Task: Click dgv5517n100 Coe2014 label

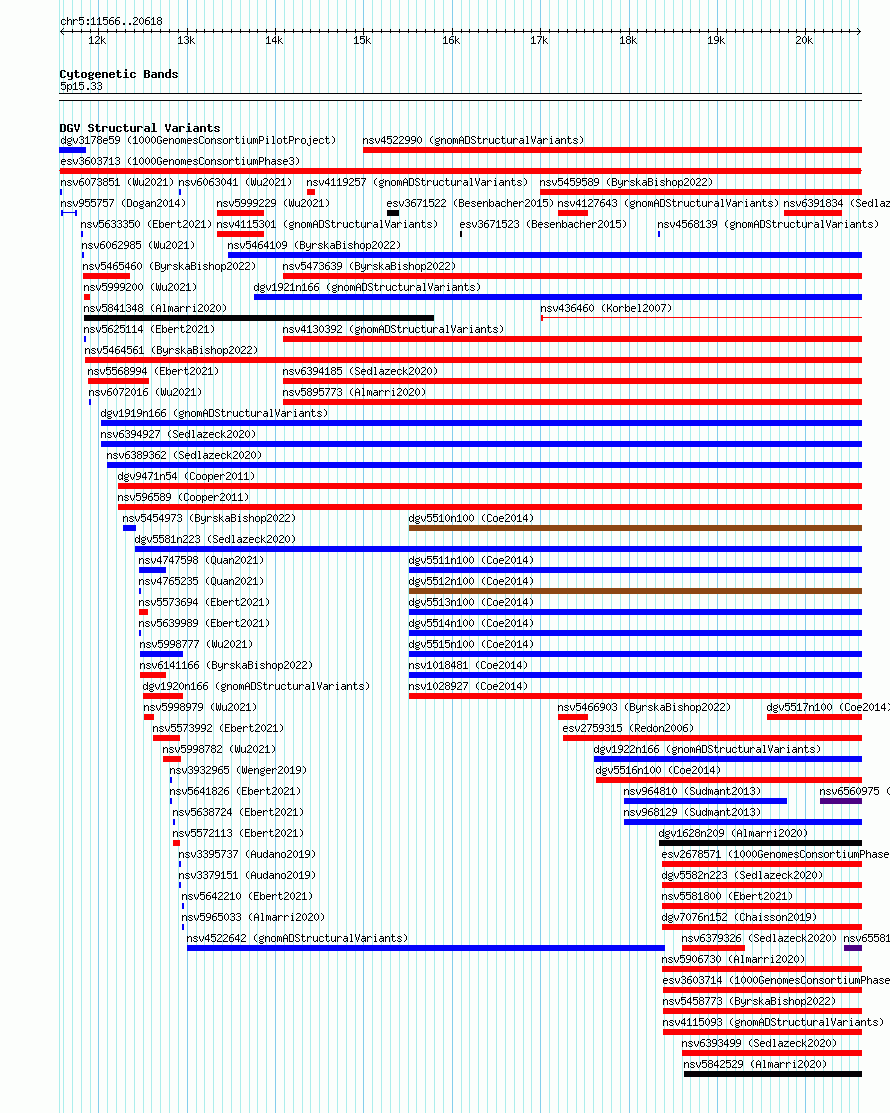Action: (828, 707)
